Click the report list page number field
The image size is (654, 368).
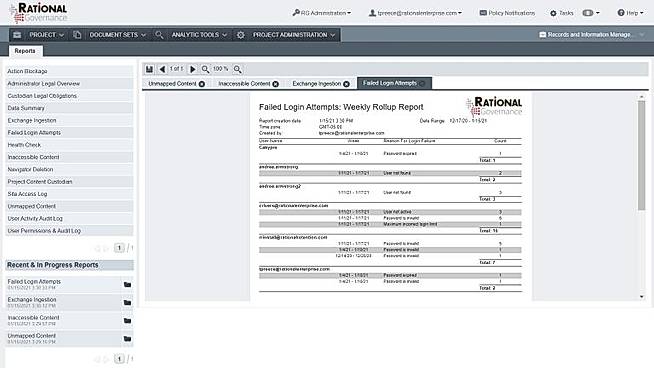pyautogui.click(x=119, y=248)
